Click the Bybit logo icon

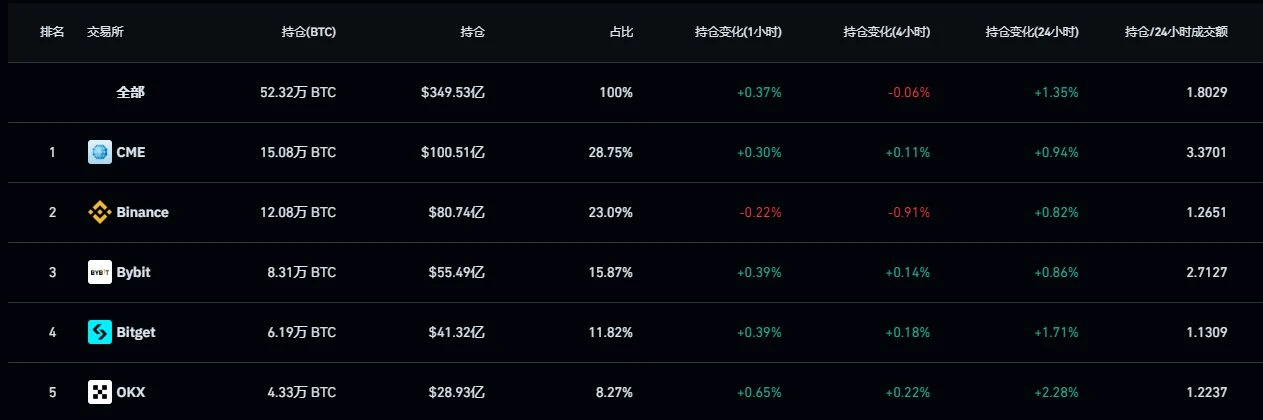click(100, 272)
